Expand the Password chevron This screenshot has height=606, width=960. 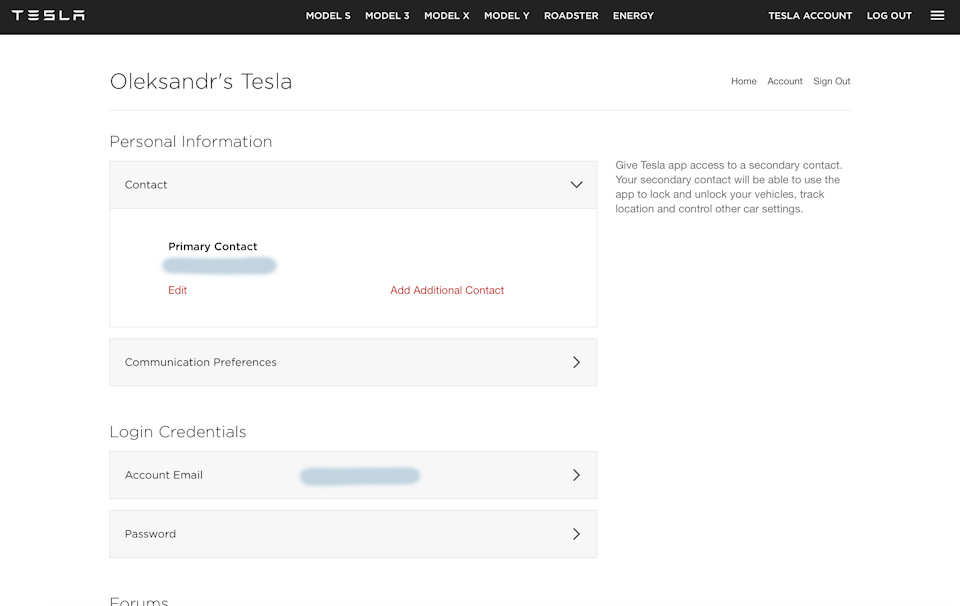576,534
